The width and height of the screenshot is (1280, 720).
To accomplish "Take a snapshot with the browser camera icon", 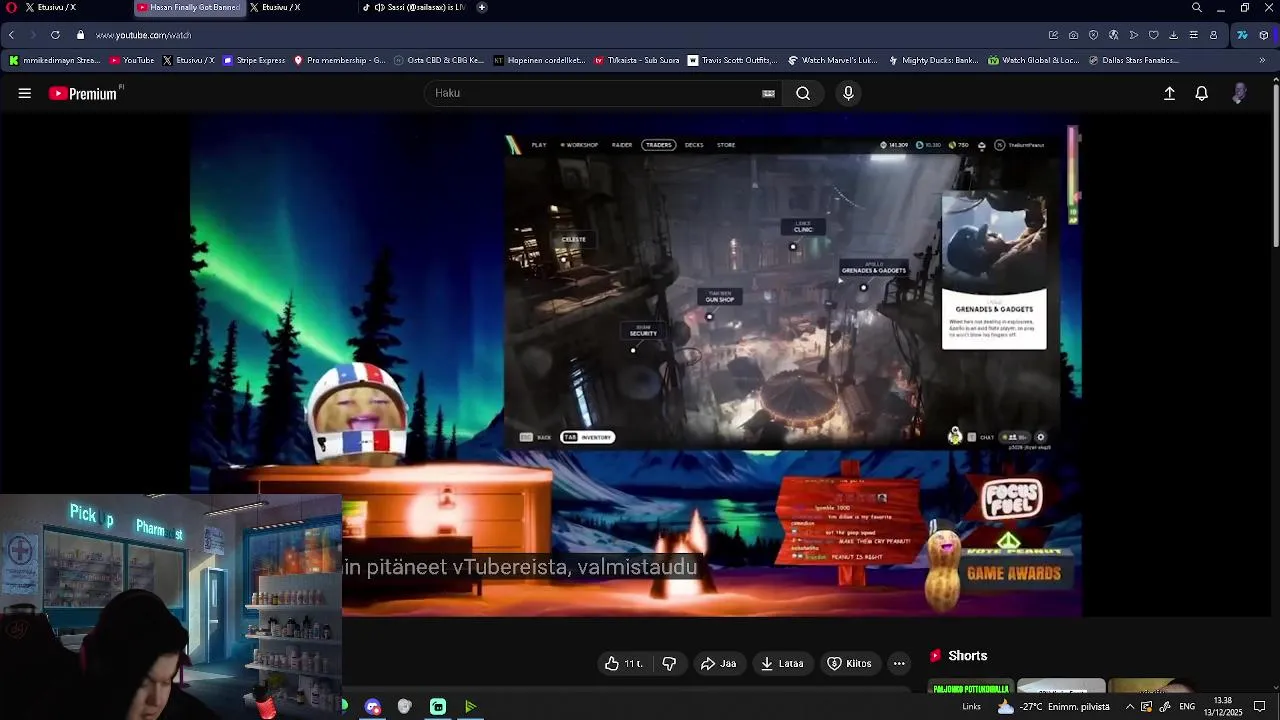I will coord(1073,35).
